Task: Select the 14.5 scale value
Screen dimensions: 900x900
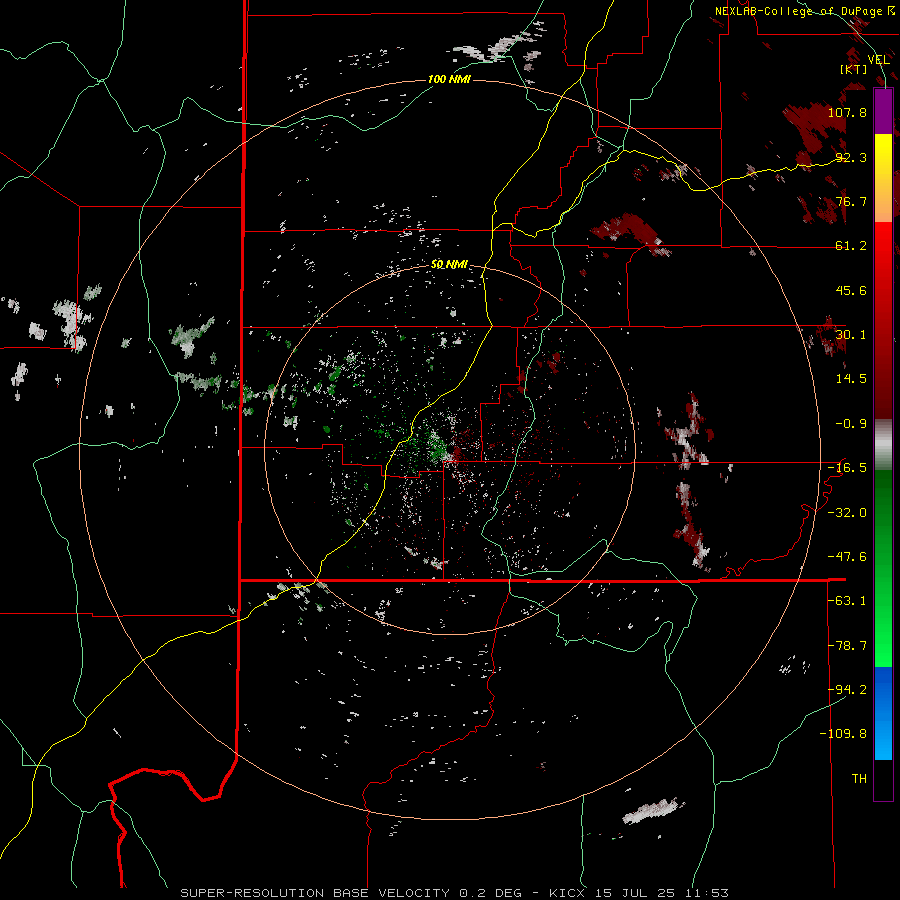Action: click(x=851, y=379)
